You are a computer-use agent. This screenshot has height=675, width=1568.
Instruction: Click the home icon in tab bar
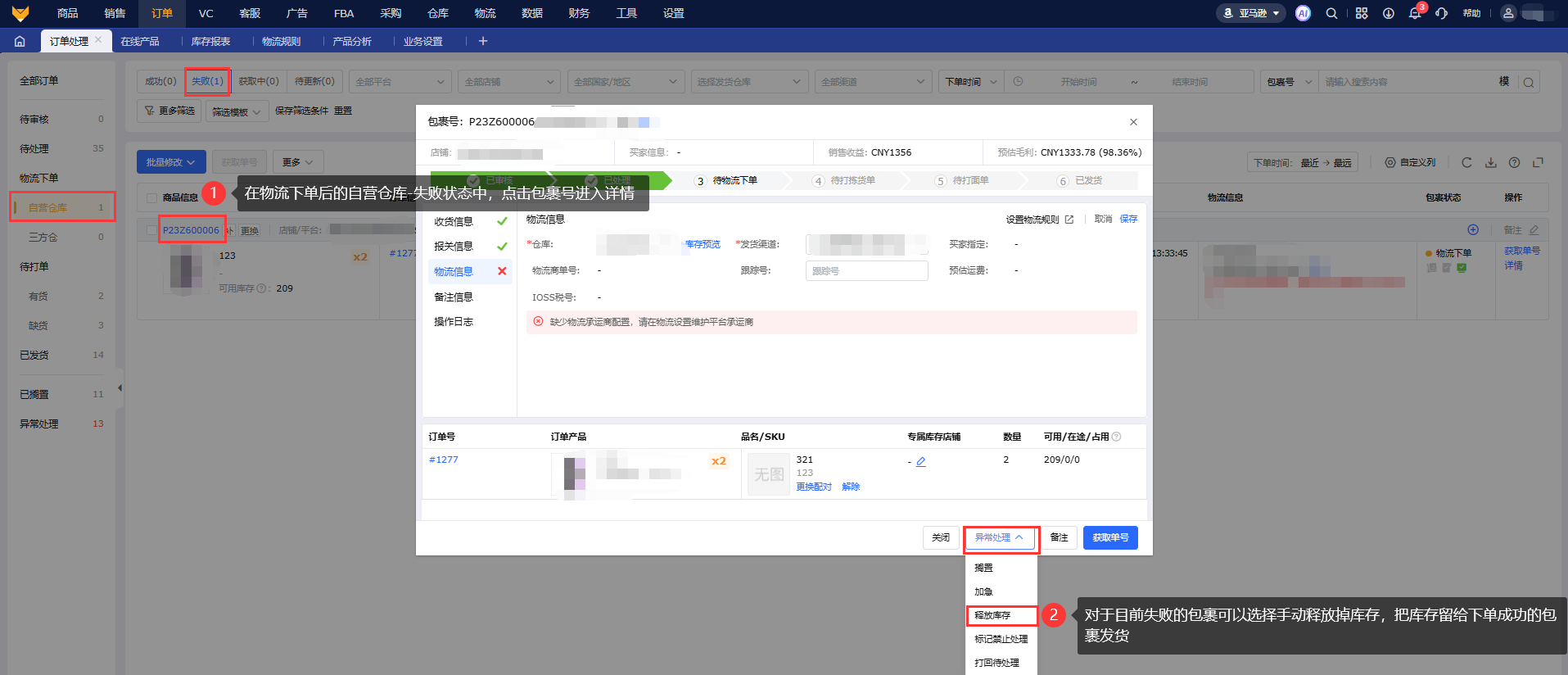(x=20, y=41)
